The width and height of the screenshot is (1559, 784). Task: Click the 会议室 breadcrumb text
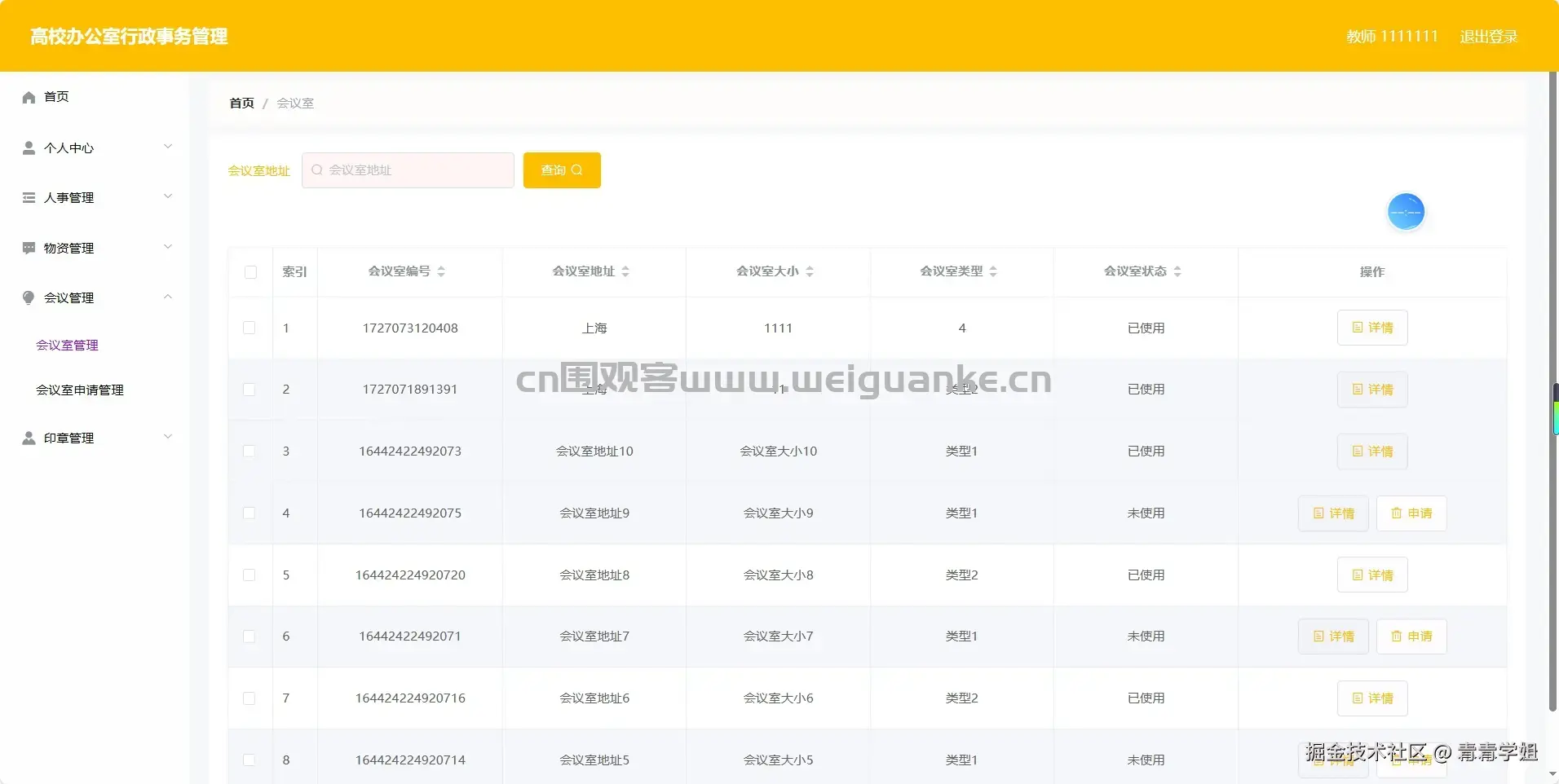point(295,104)
